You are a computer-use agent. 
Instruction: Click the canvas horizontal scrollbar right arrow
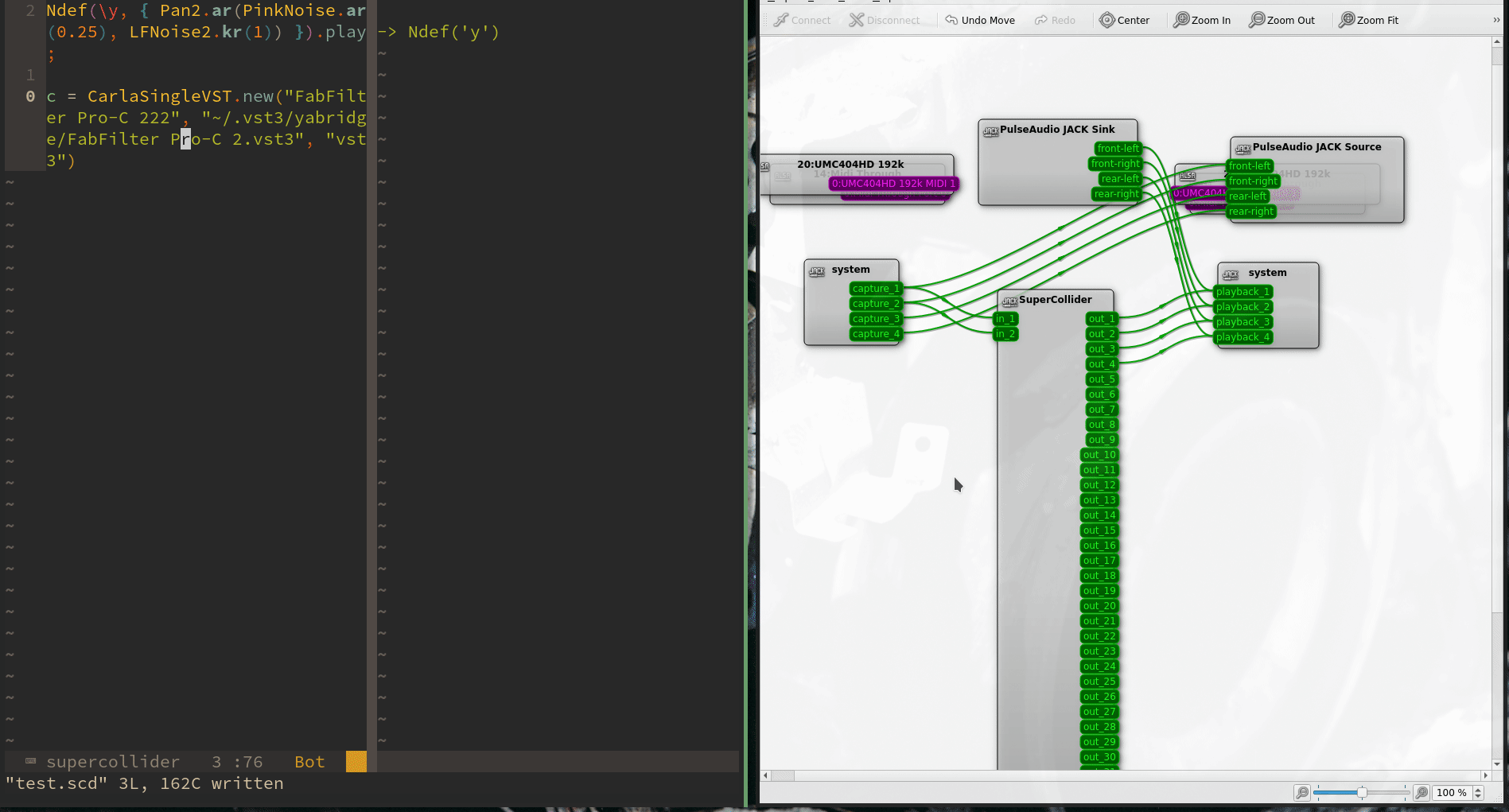1485,775
